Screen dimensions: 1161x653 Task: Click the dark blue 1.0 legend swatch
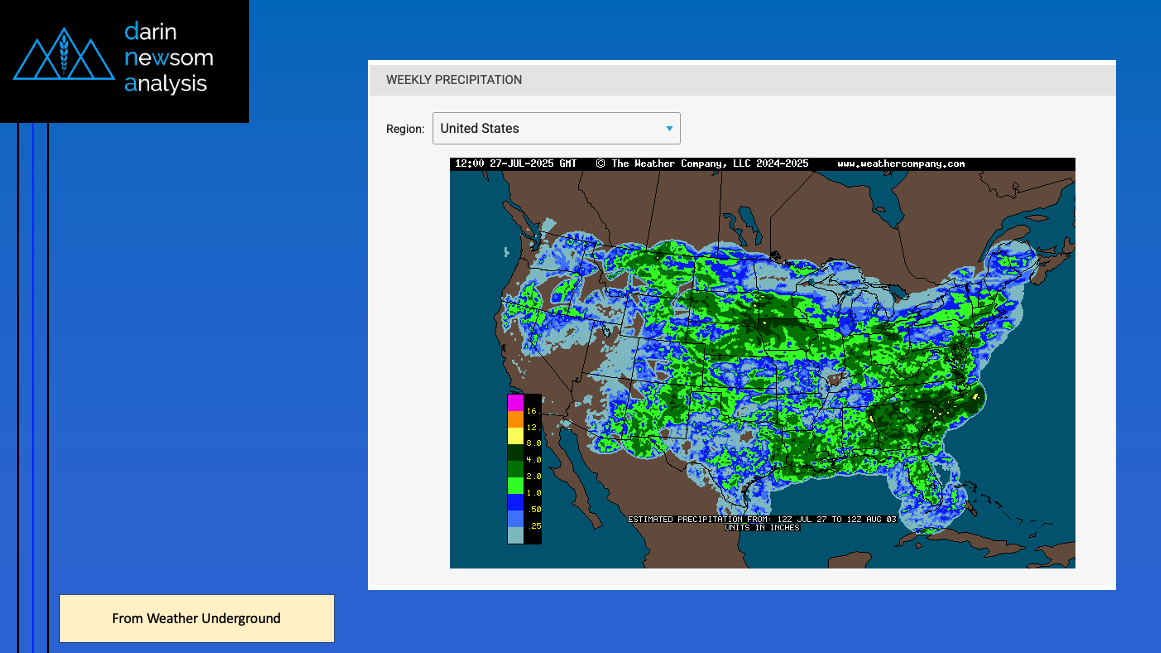[x=515, y=502]
